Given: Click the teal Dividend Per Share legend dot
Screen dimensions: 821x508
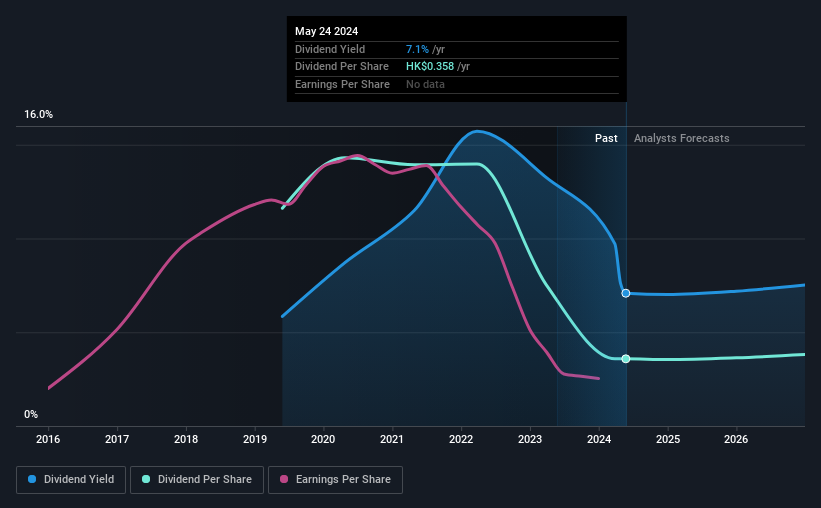Looking at the screenshot, I should (x=146, y=479).
